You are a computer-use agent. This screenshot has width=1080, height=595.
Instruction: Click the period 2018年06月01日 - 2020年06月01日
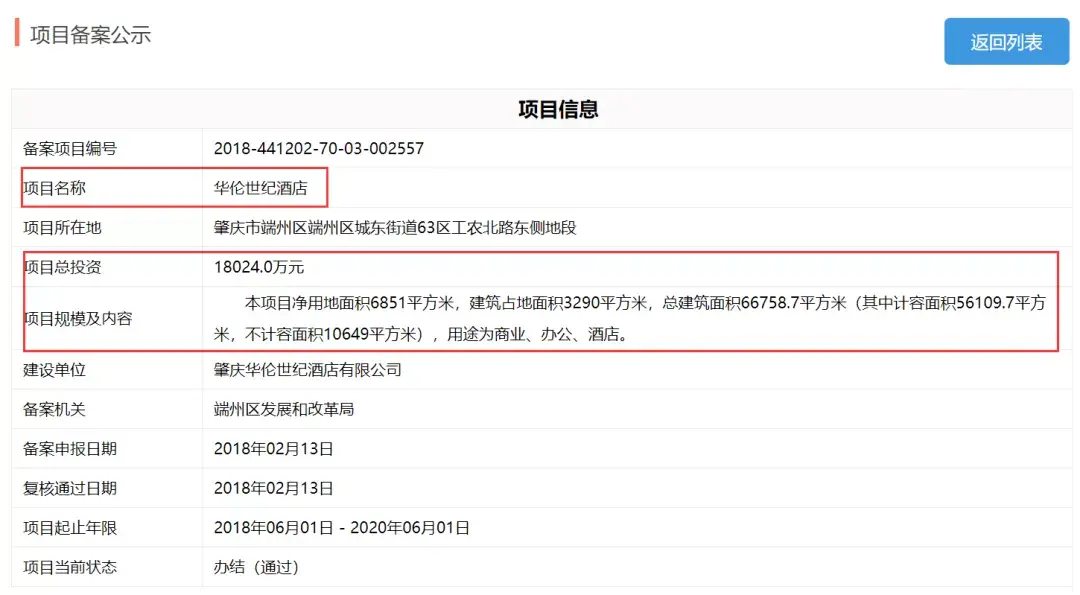tap(341, 528)
